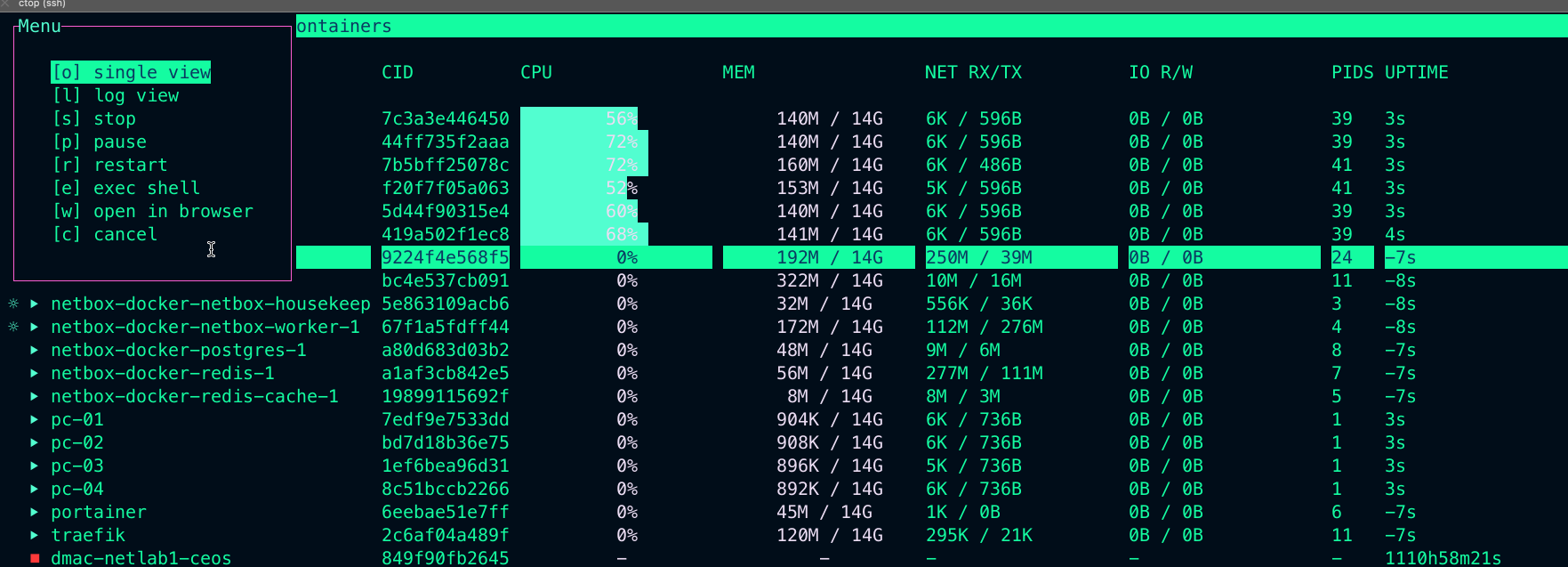Expand the netbox-docker-redis-1 row arrow
The width and height of the screenshot is (1568, 567).
(x=34, y=373)
